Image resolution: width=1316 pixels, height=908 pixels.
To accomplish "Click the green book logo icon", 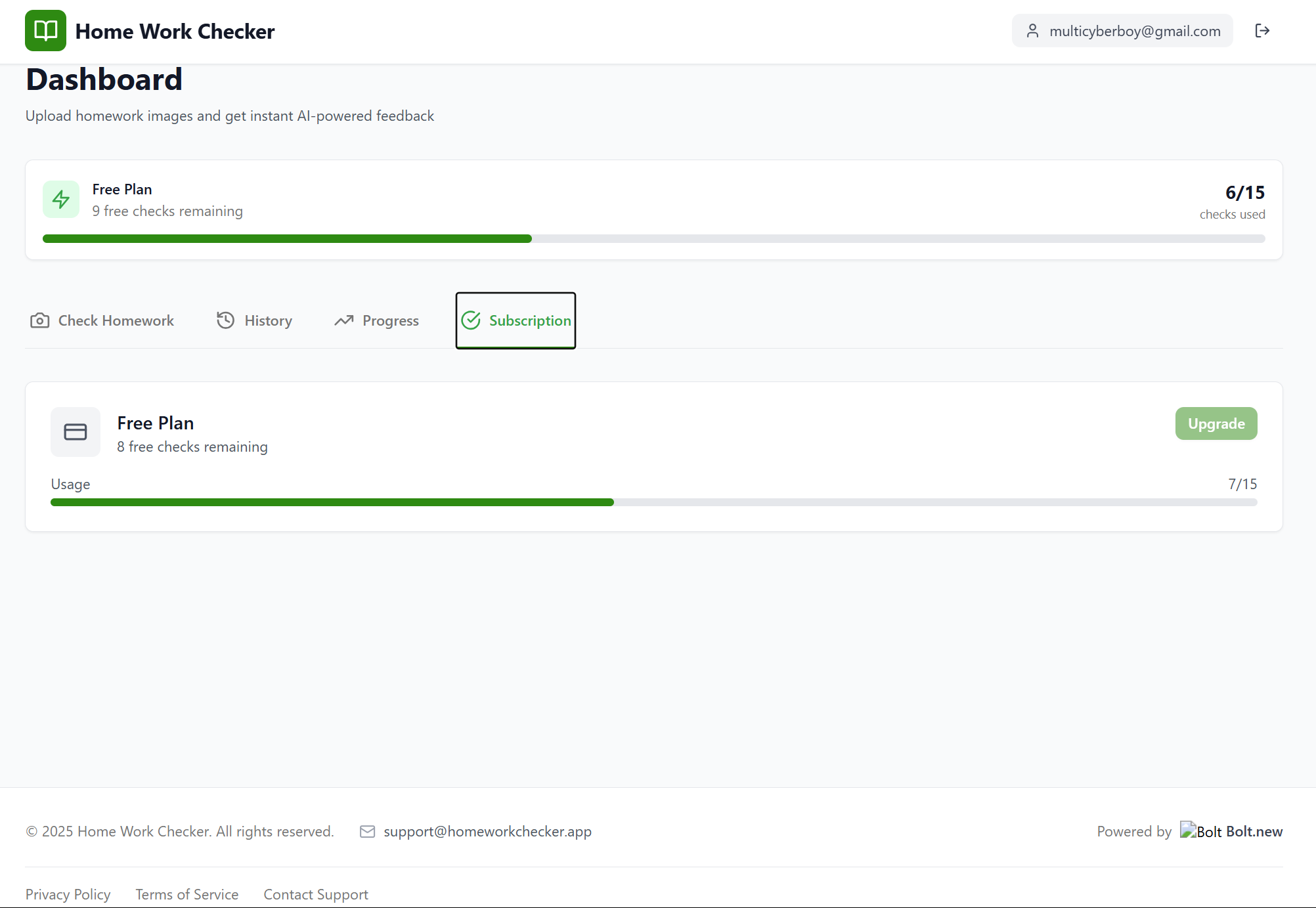I will [x=45, y=31].
